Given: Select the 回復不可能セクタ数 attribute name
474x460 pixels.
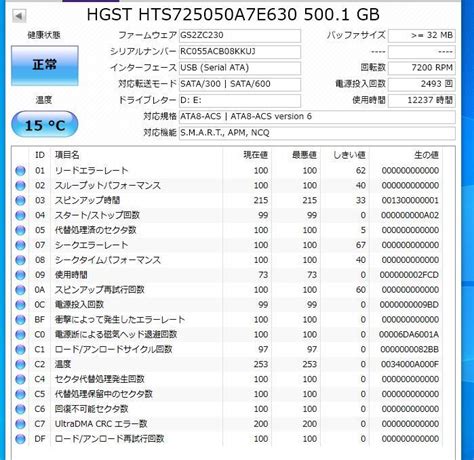Looking at the screenshot, I should (91, 409).
